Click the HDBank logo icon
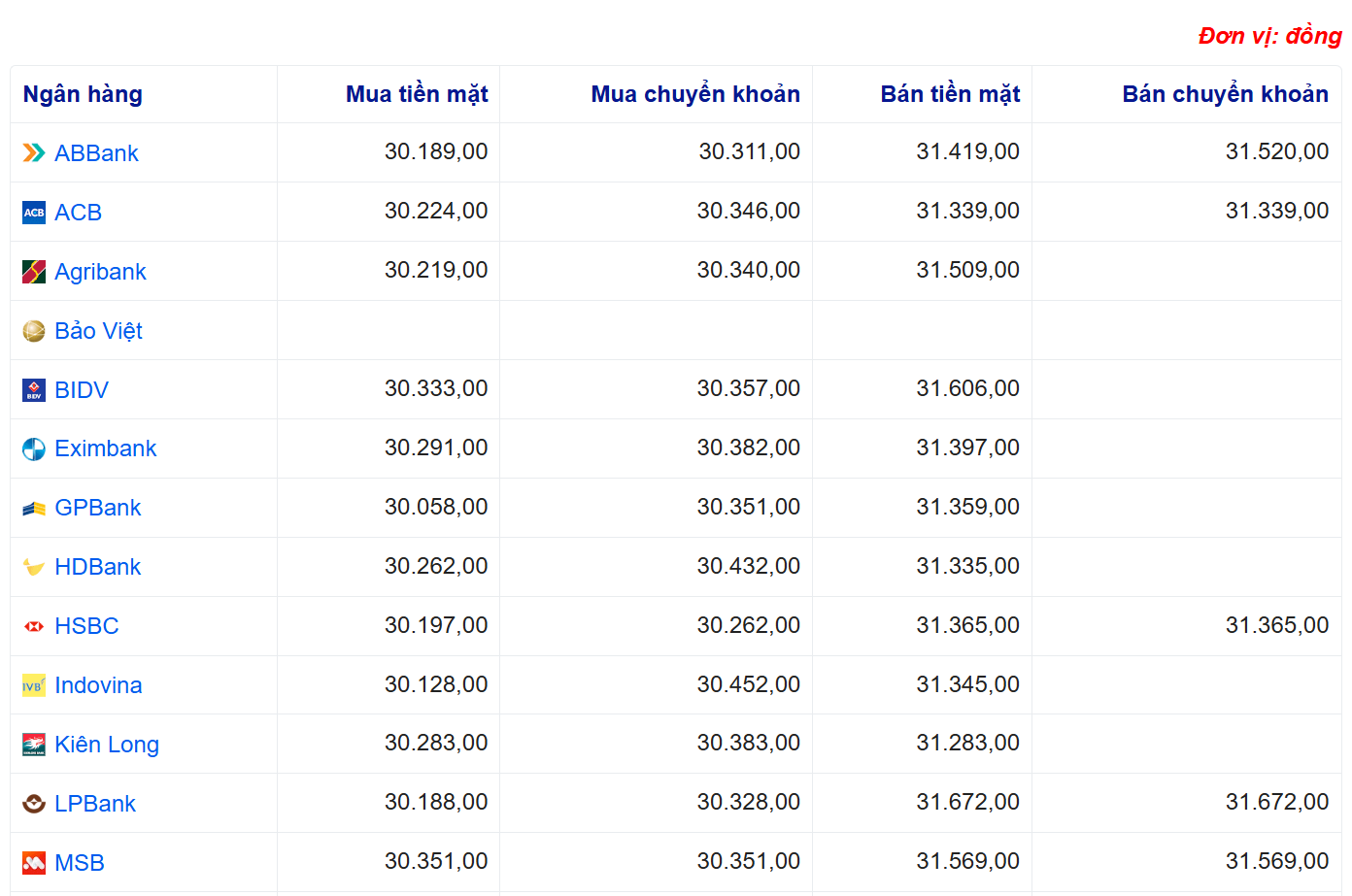This screenshot has height=896, width=1352. pos(34,567)
